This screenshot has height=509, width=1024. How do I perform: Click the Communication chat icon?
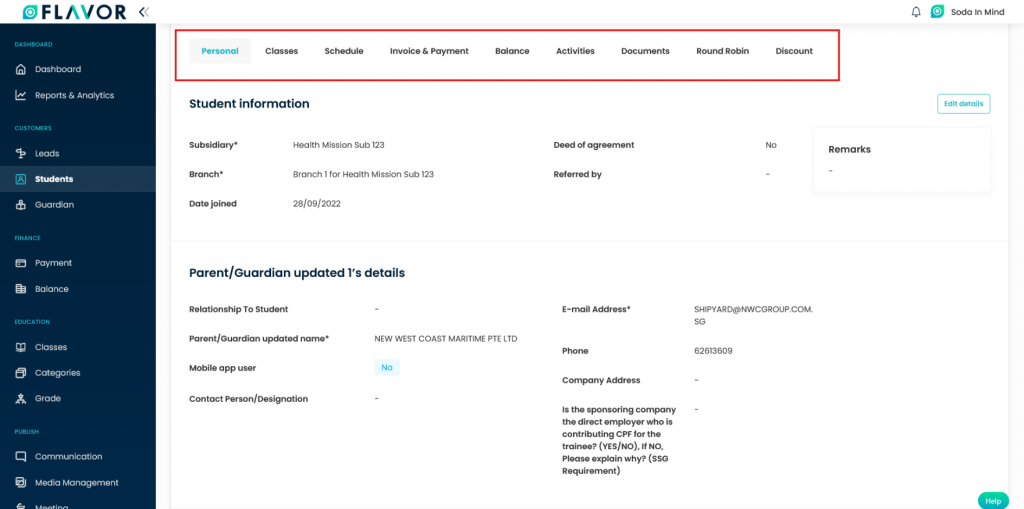click(21, 457)
